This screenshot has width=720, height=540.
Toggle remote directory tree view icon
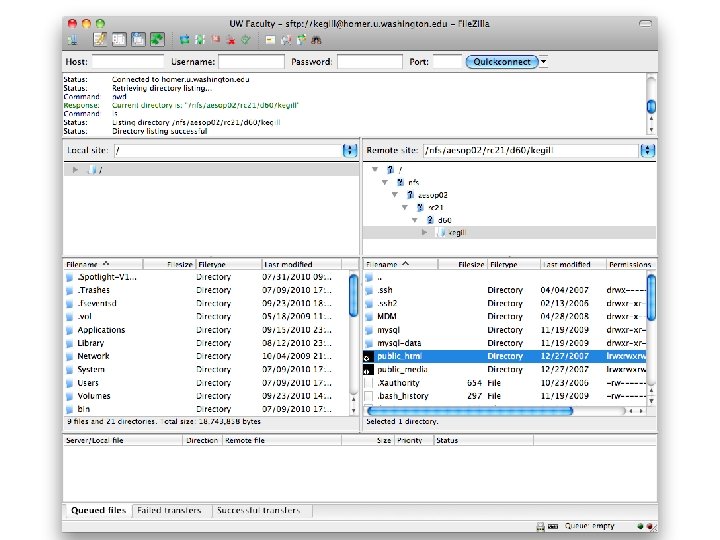pos(138,40)
